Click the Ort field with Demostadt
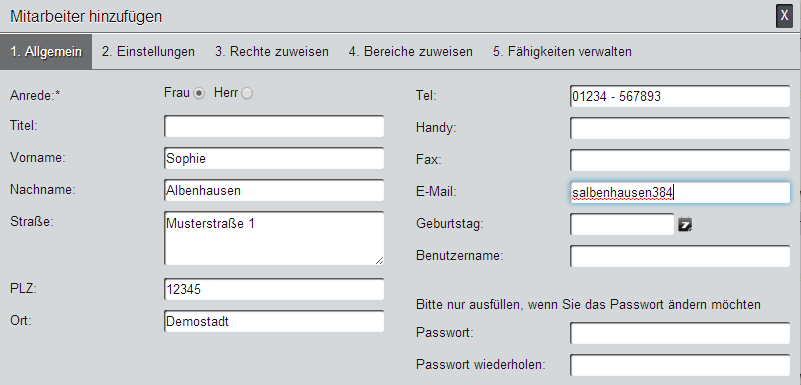Viewport: 801px width, 385px height. (274, 321)
